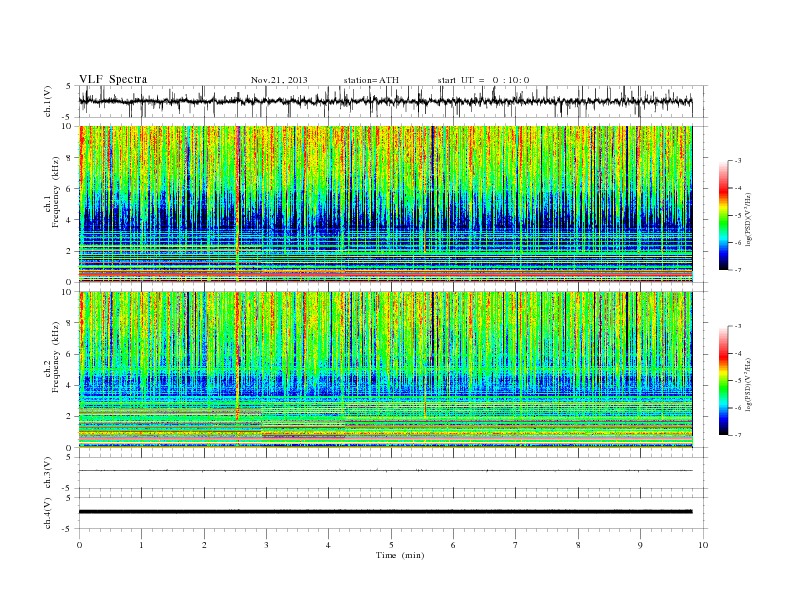Image resolution: width=792 pixels, height=612 pixels.
Task: Click the "ch.1(V)" label of top waveform
Action: tap(48, 101)
